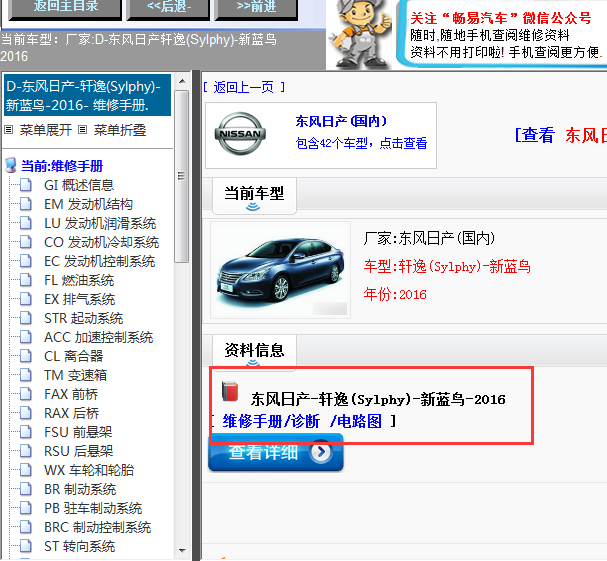
Task: Click document icon for LU 发动机润滑系统
Action: point(26,223)
